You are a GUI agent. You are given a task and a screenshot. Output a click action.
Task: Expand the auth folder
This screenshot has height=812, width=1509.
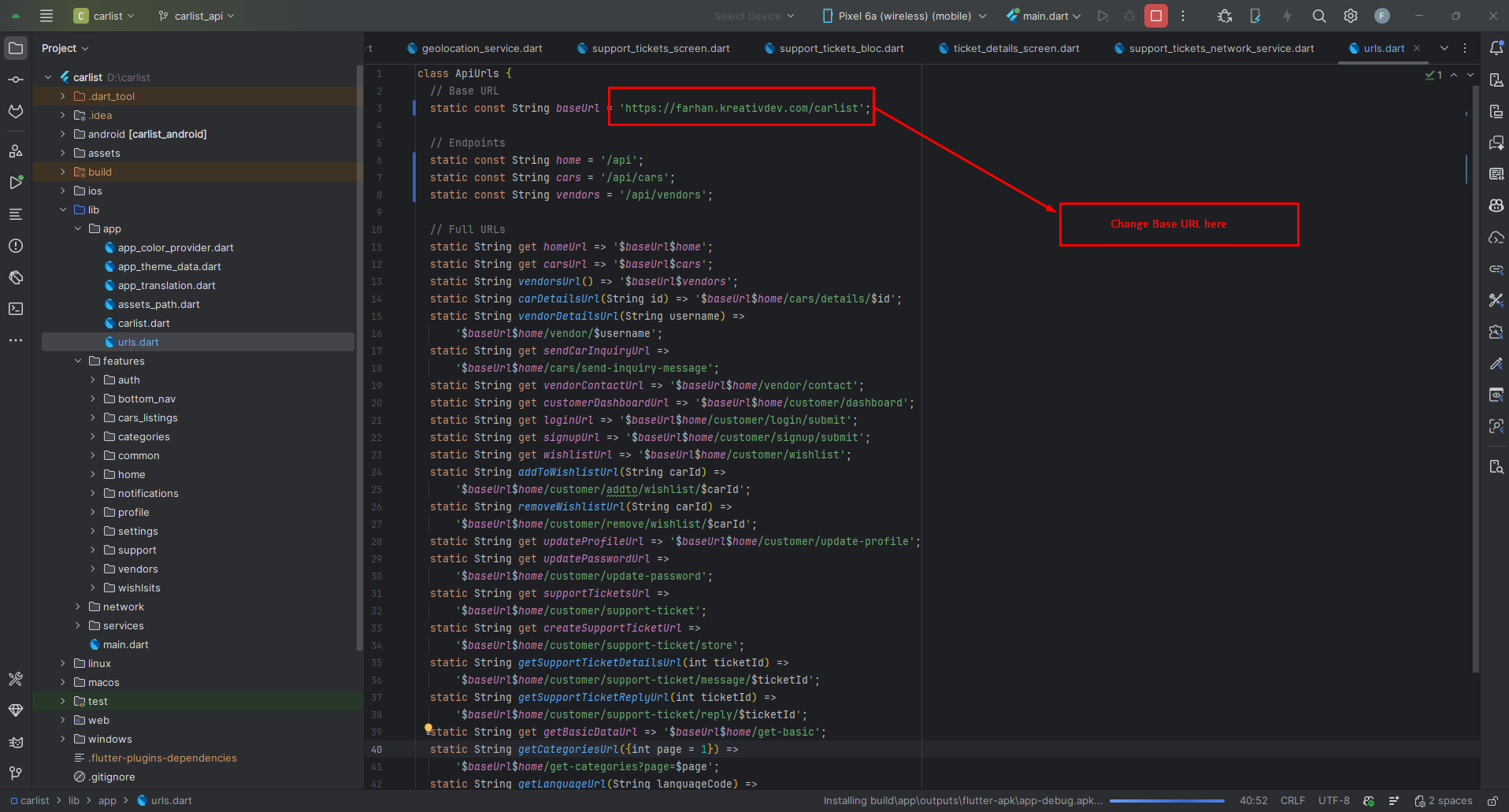pos(93,380)
